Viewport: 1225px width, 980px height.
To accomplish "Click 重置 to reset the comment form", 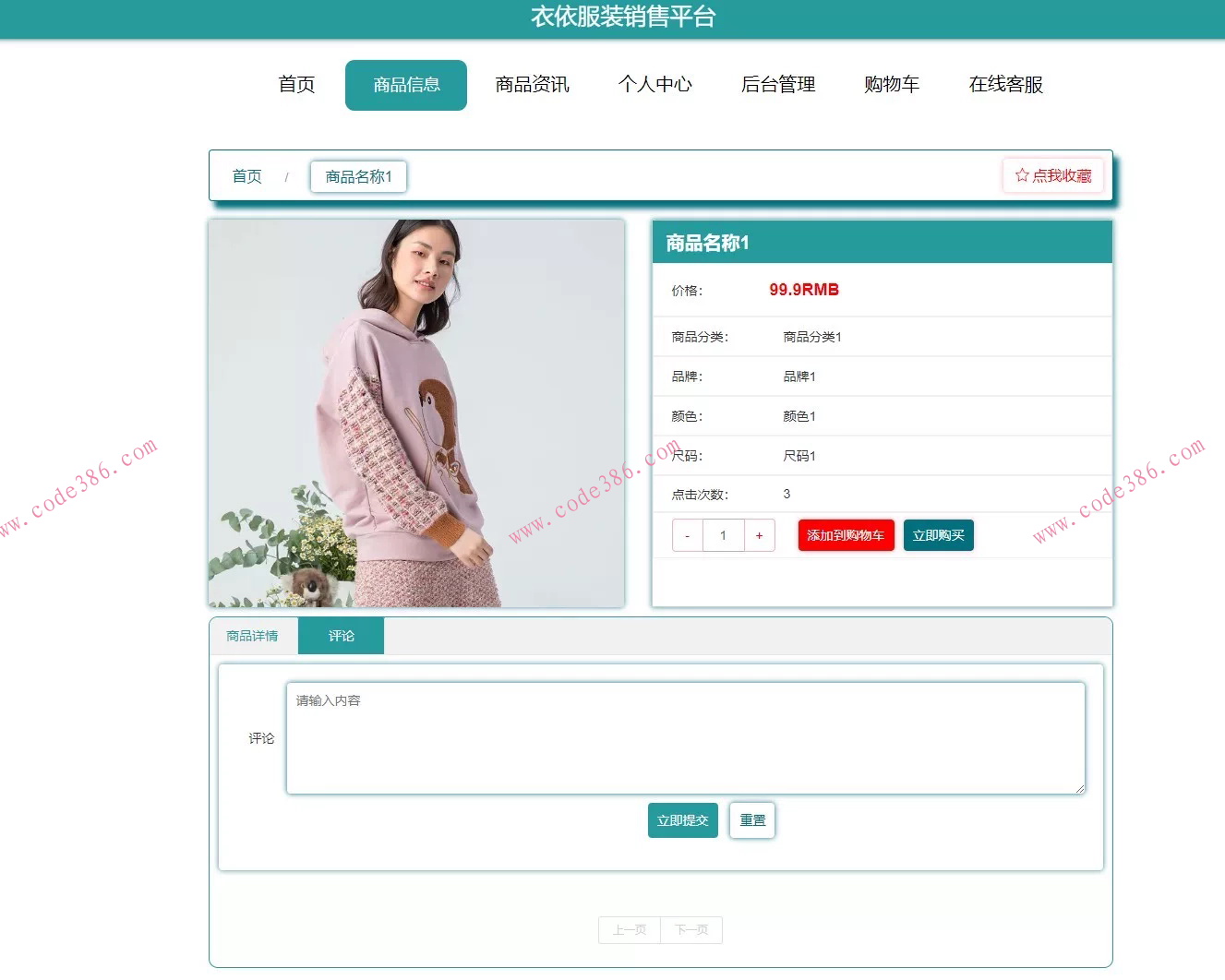I will [x=751, y=819].
